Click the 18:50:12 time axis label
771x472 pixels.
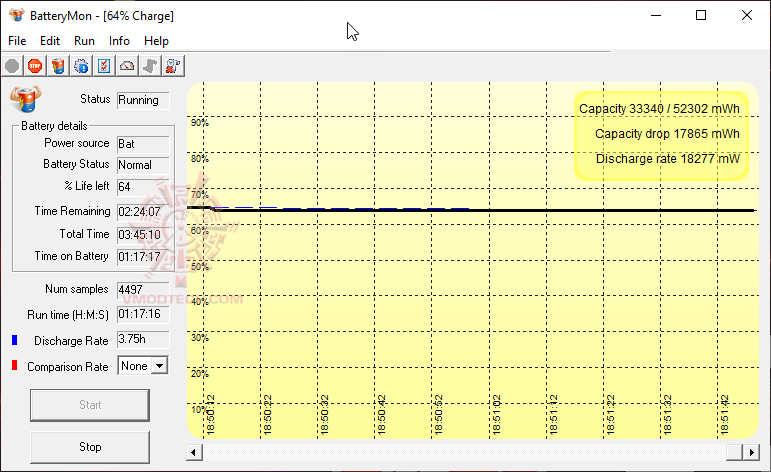coord(210,414)
